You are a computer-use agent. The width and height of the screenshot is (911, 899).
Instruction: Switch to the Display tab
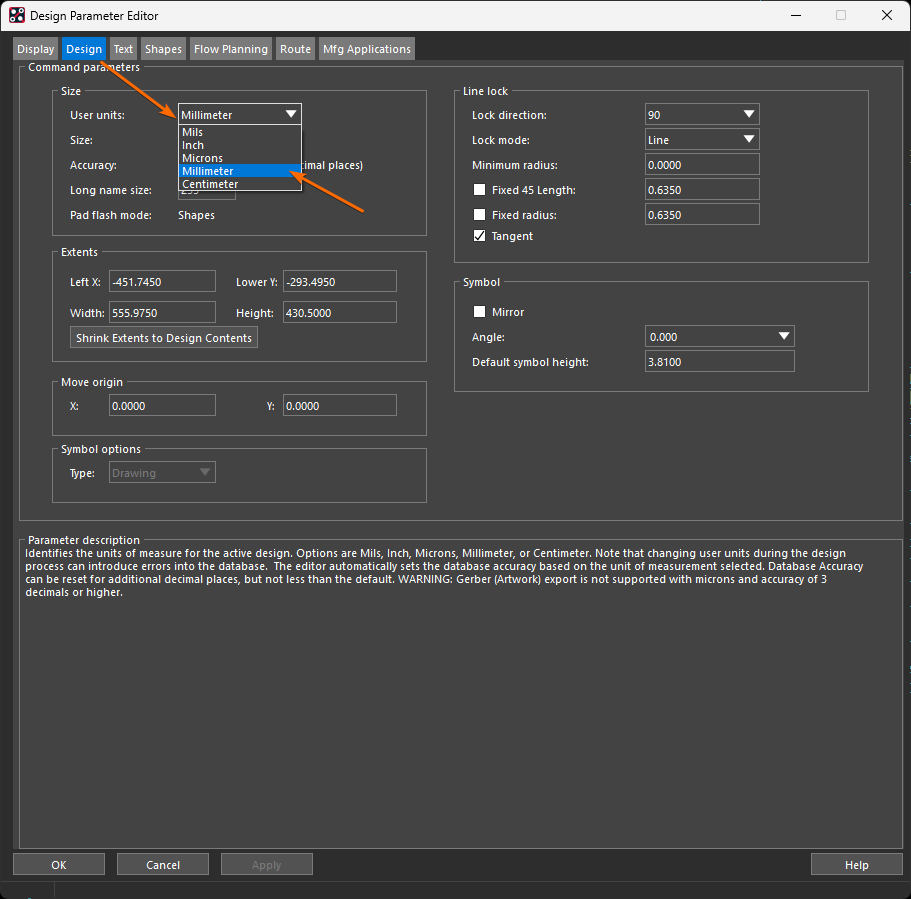[36, 49]
